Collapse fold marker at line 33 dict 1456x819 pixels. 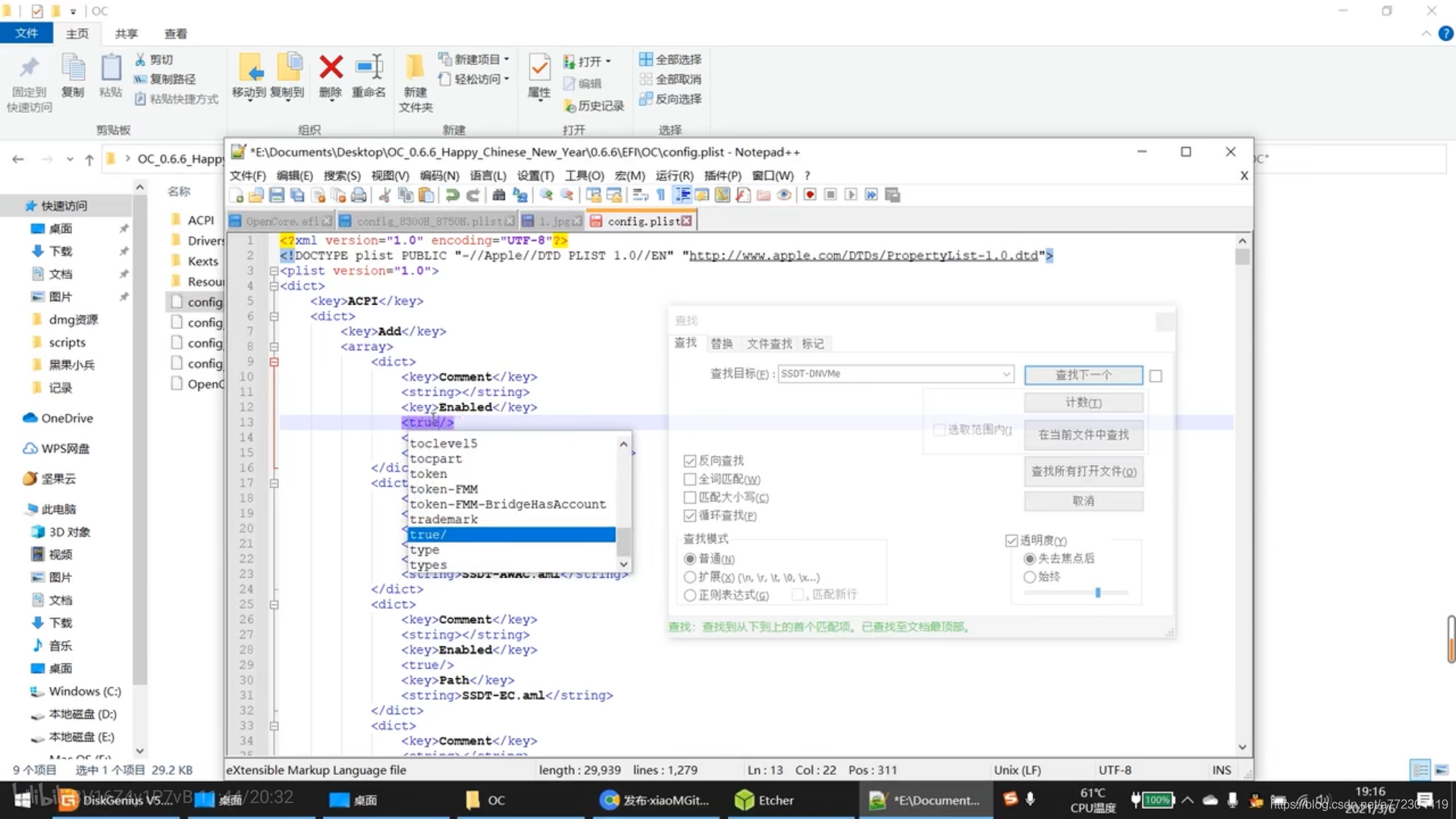(274, 726)
